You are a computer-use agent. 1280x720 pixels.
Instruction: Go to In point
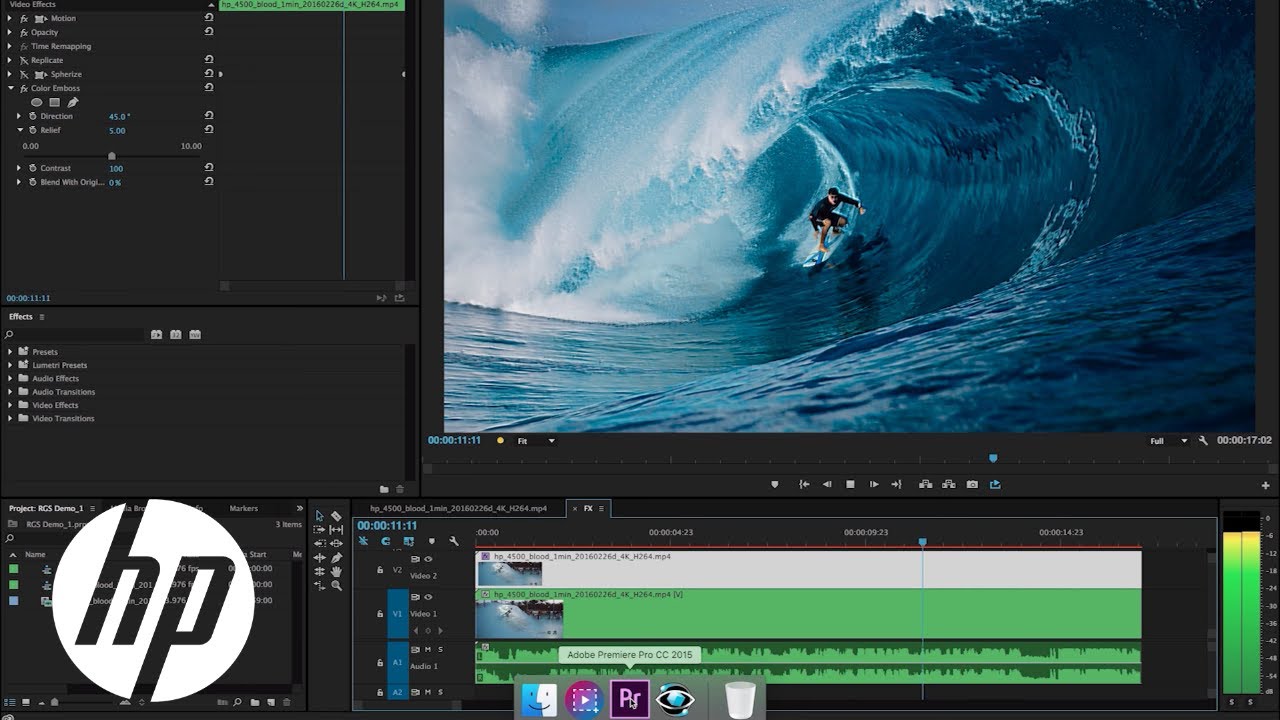tap(804, 484)
